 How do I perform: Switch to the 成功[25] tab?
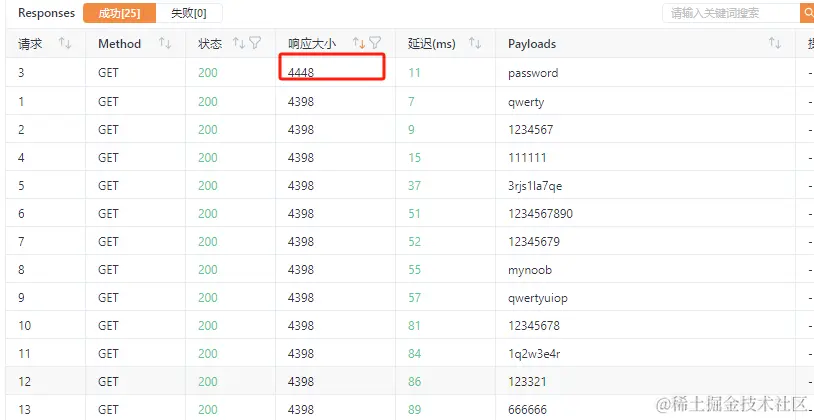(x=119, y=13)
